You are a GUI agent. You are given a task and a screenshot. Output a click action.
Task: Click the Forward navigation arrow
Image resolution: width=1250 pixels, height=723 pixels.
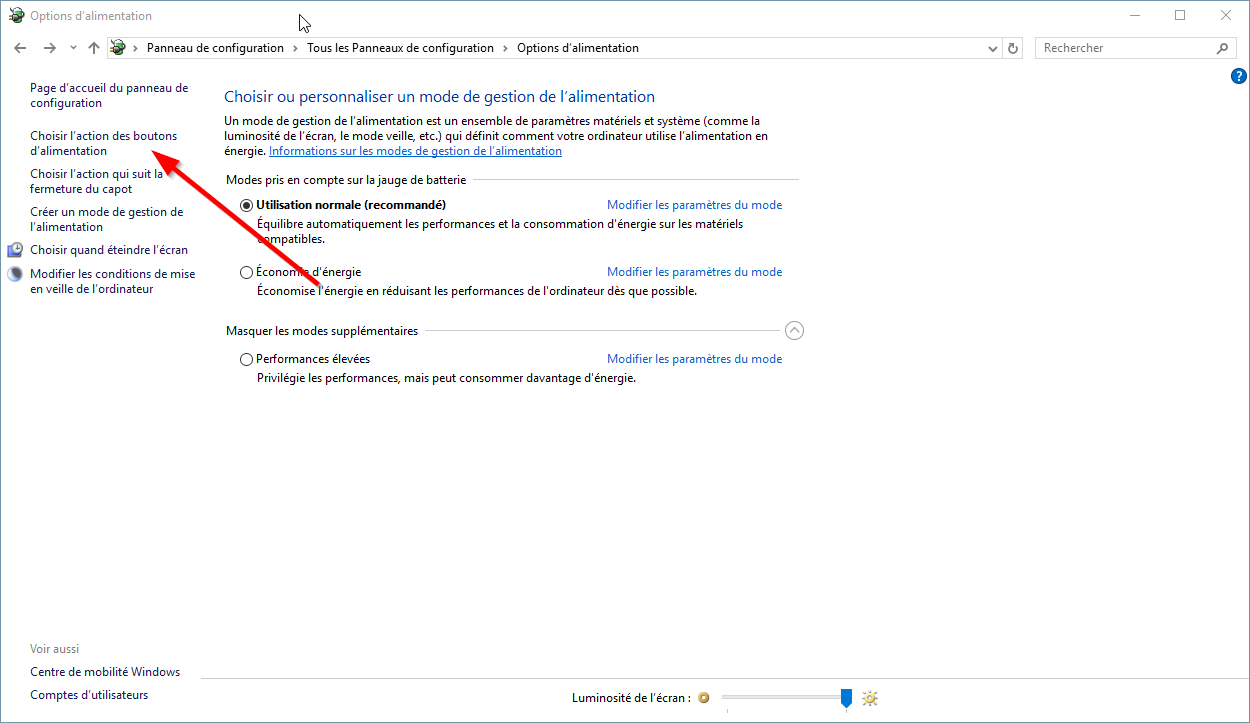[x=49, y=48]
